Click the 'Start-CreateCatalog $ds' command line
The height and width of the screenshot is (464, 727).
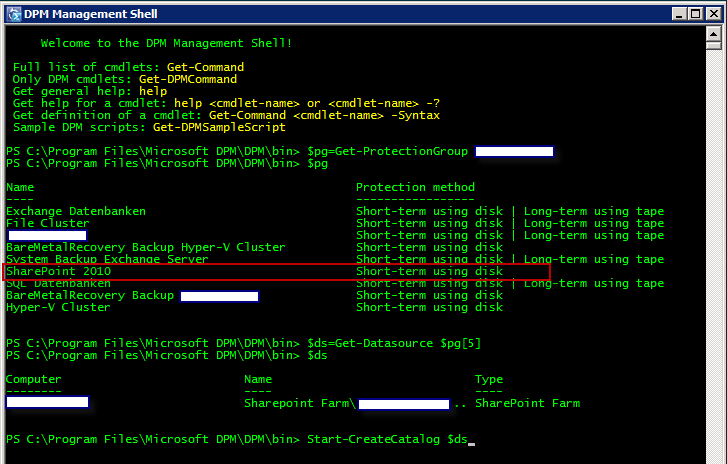click(x=387, y=439)
